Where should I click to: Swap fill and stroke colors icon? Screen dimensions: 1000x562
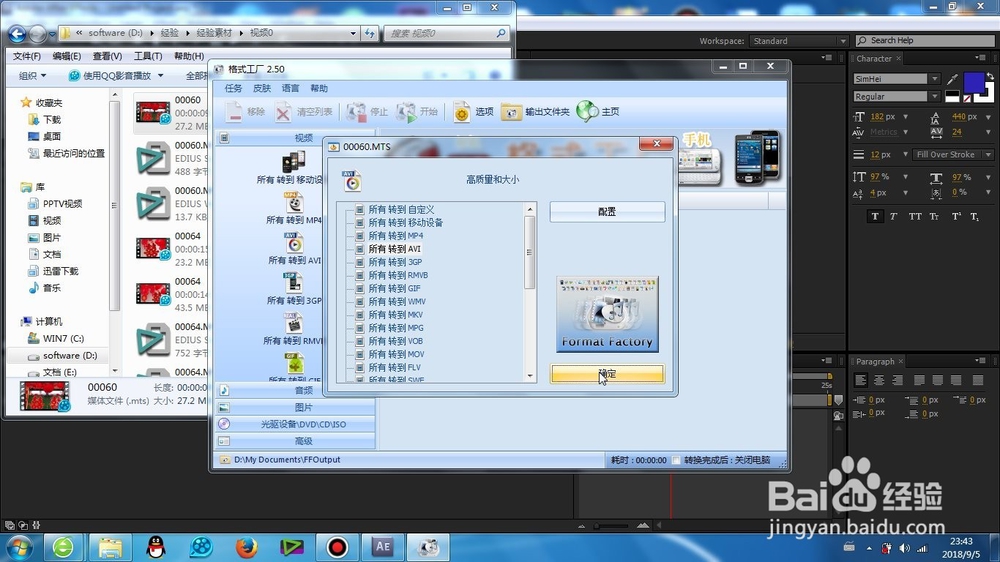tap(990, 77)
